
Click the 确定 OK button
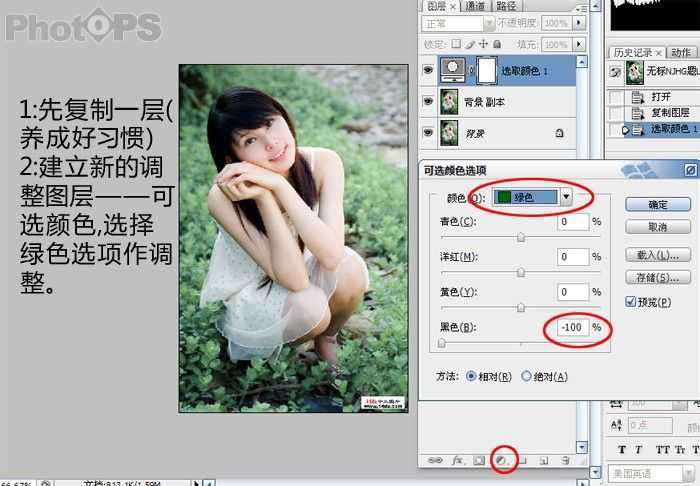[658, 204]
